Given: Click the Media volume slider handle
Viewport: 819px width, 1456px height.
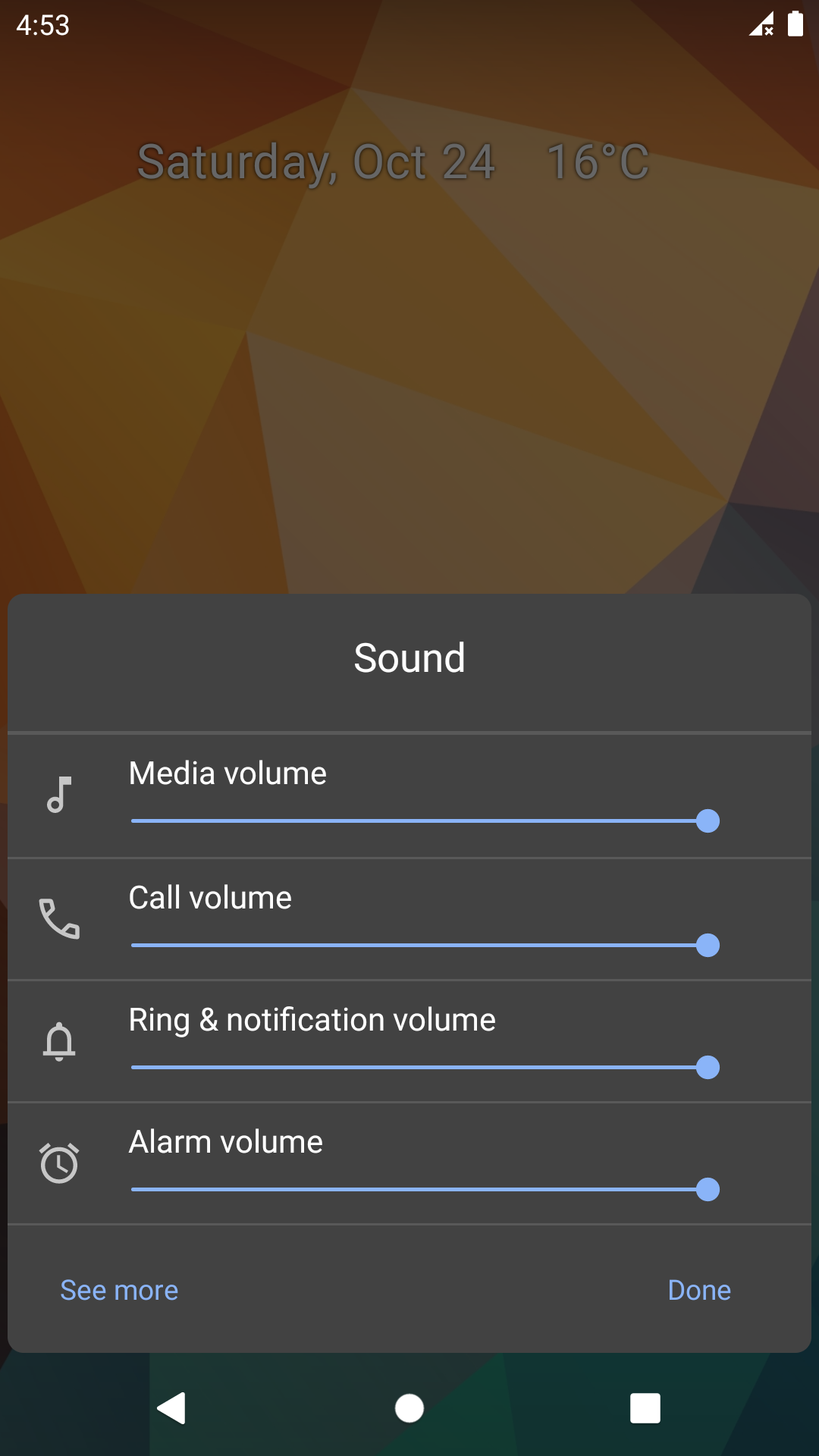Looking at the screenshot, I should (x=708, y=821).
